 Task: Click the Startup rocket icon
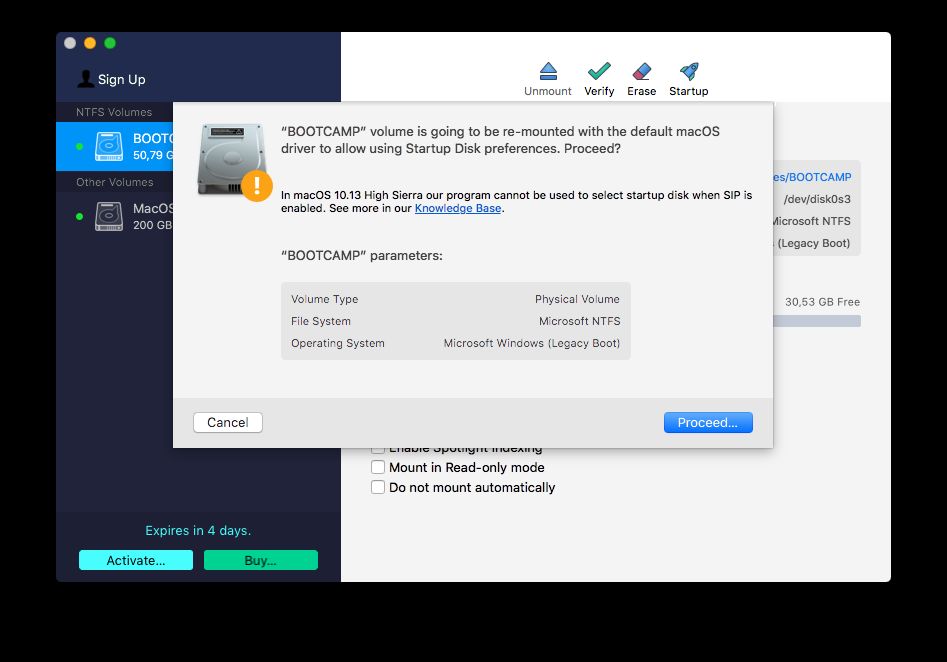(689, 71)
